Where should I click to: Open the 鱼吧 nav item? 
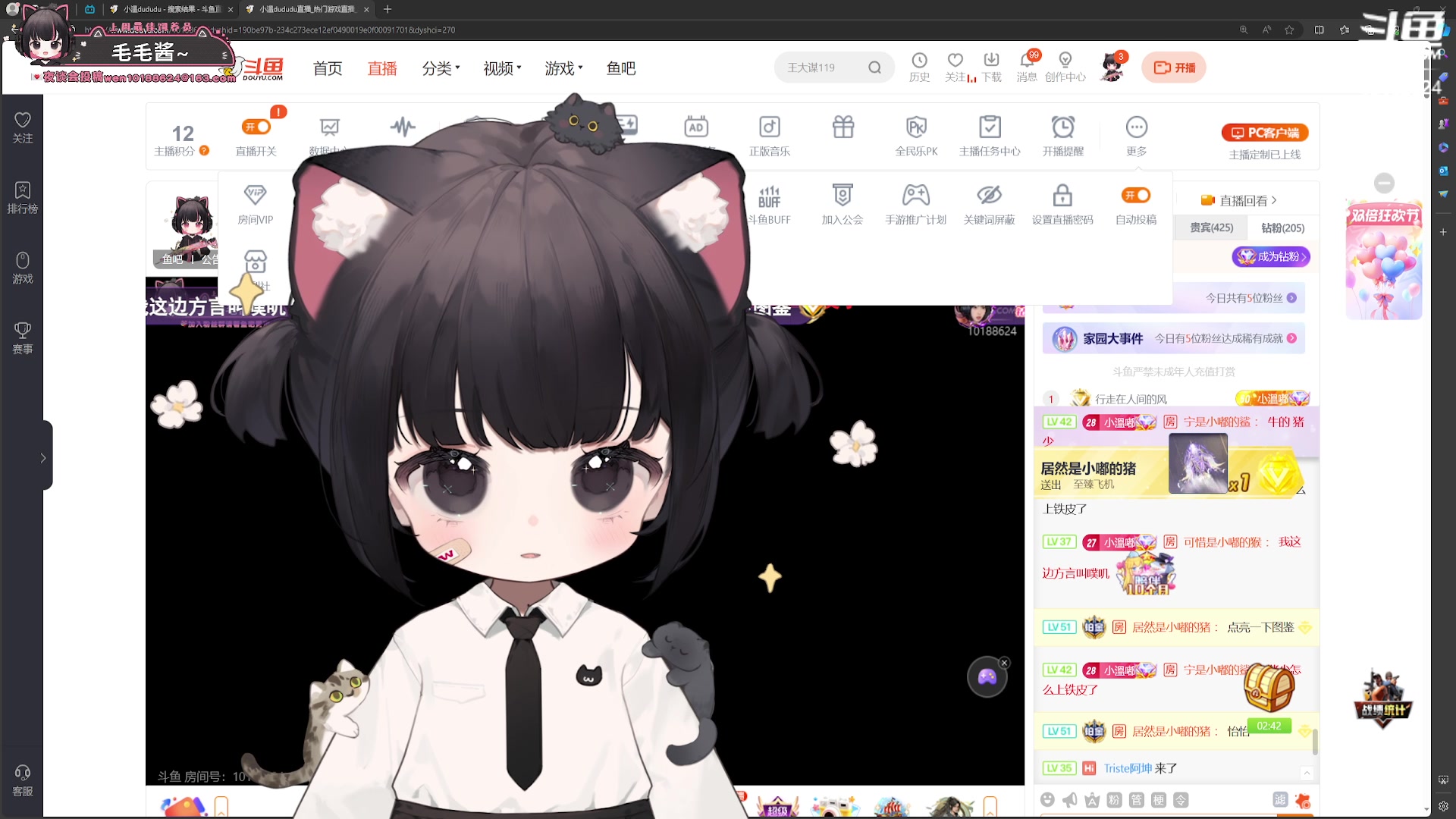click(x=621, y=68)
